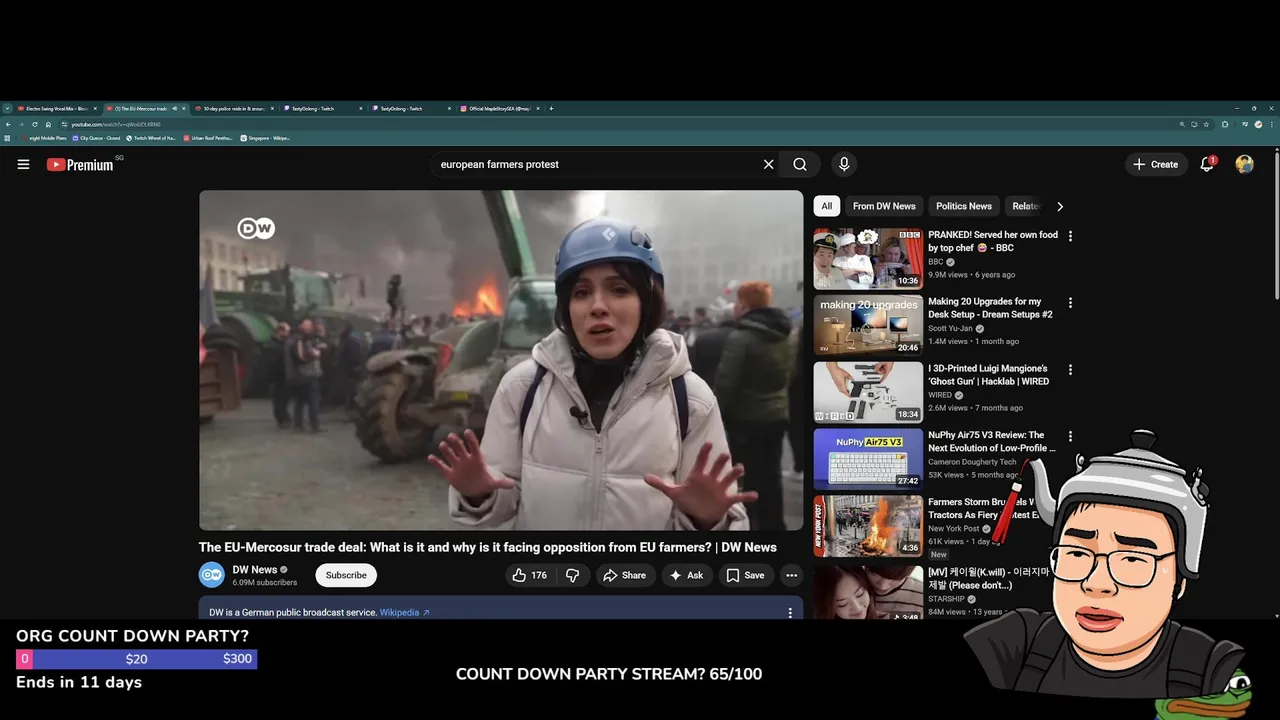This screenshot has width=1280, height=720.
Task: Close the Electro Swing Vocal Mix tab
Action: click(x=95, y=108)
